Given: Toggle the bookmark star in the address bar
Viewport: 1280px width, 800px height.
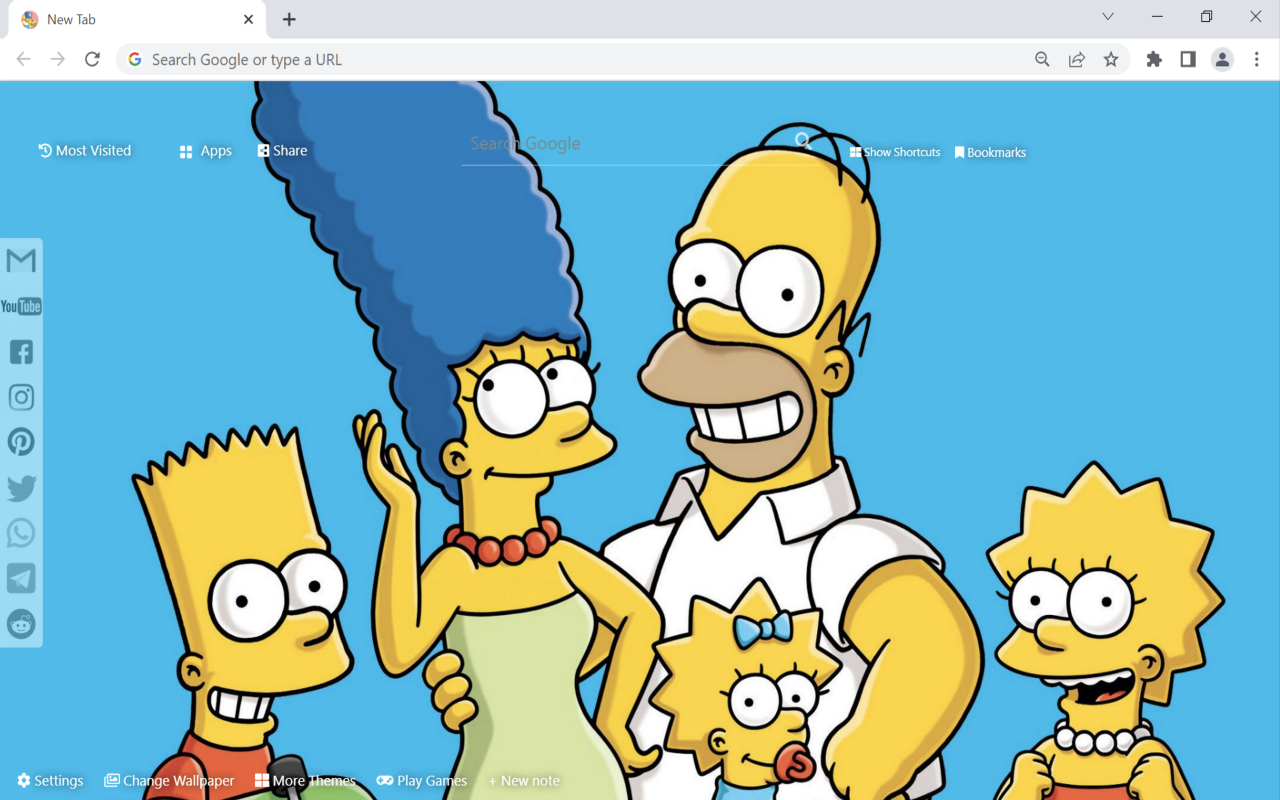Looking at the screenshot, I should coord(1111,59).
